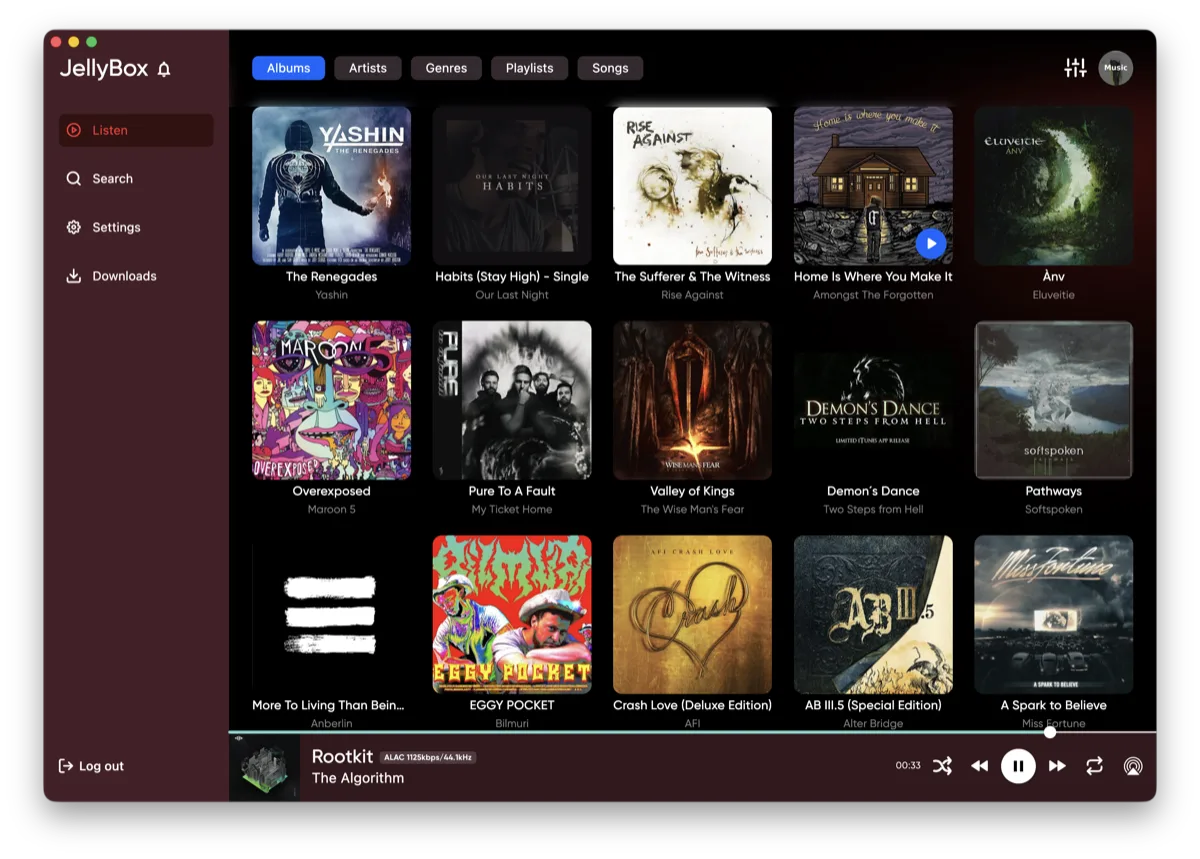Click the Downloads tray icon
The height and width of the screenshot is (859, 1200).
(73, 276)
